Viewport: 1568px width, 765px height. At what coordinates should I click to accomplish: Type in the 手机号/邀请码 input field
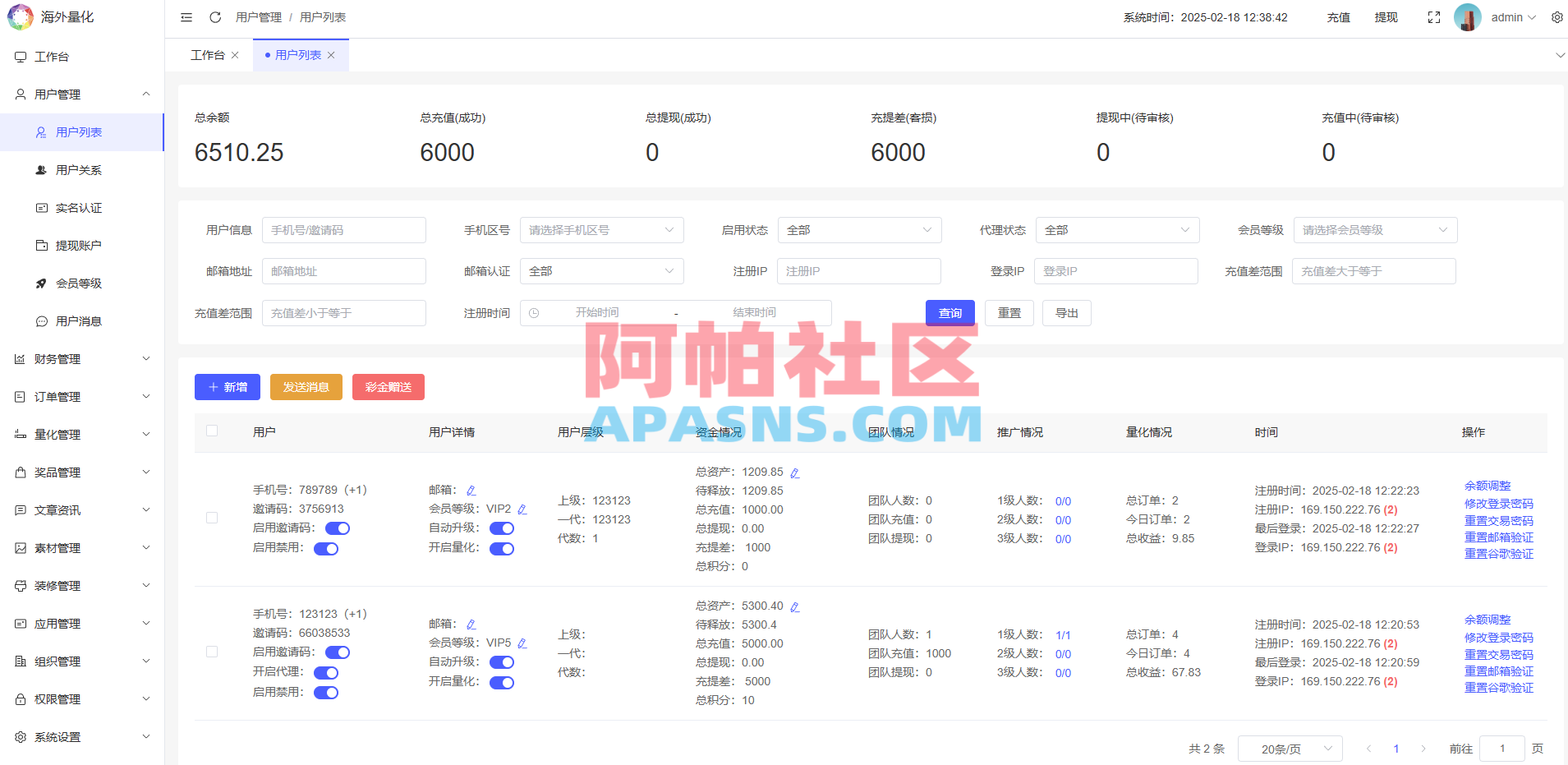pos(343,230)
